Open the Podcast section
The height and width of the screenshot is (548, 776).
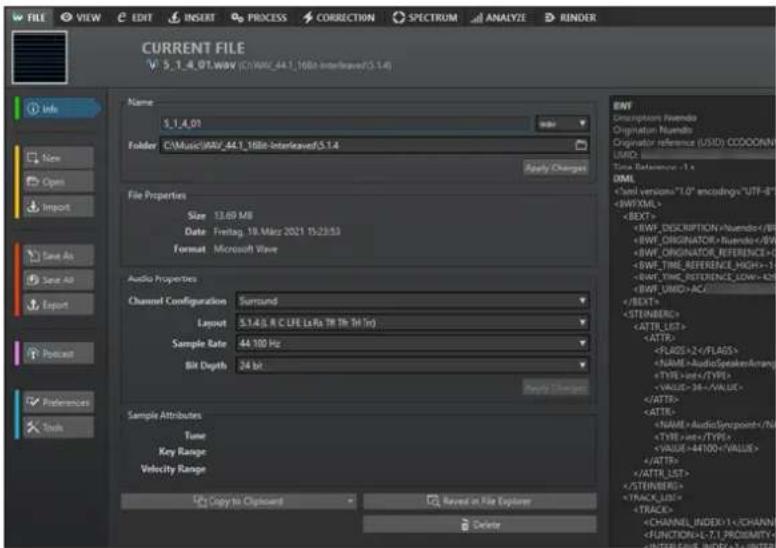[x=58, y=353]
